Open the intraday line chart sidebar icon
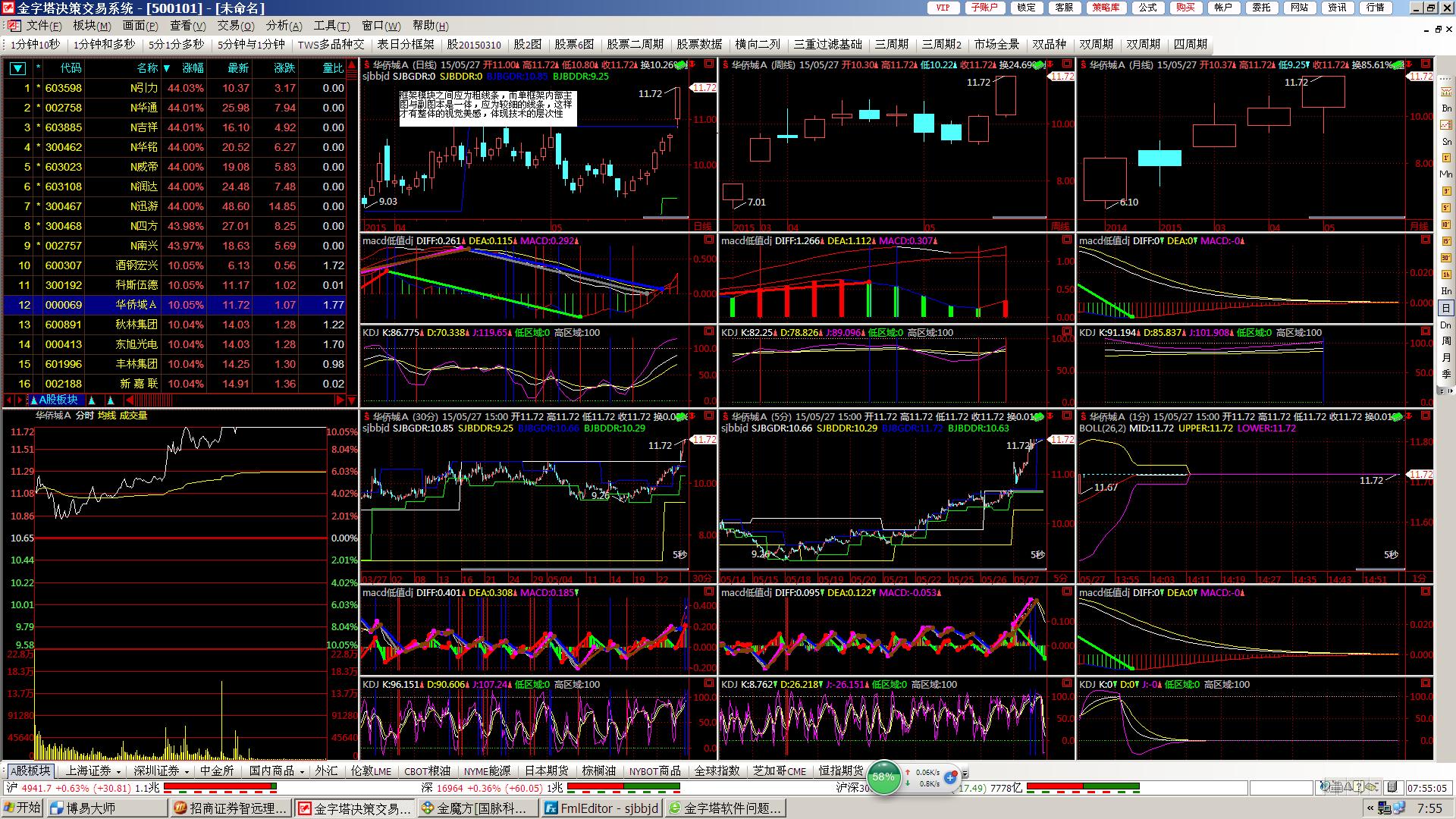Screen dimensions: 1456x819 [1446, 125]
